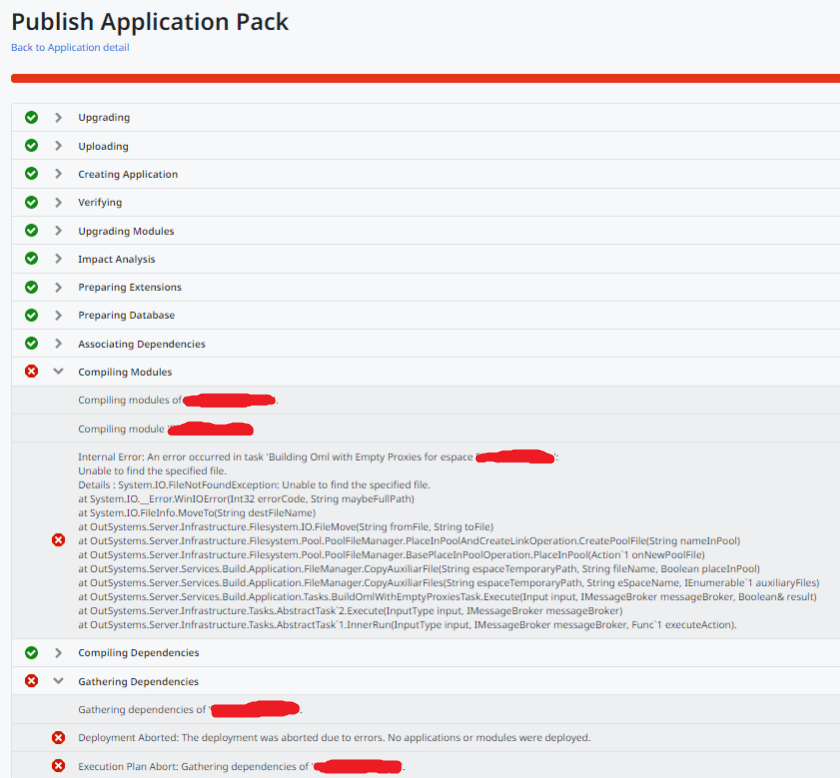This screenshot has height=778, width=840.
Task: Click the Publish Application Pack heading
Action: [x=150, y=20]
